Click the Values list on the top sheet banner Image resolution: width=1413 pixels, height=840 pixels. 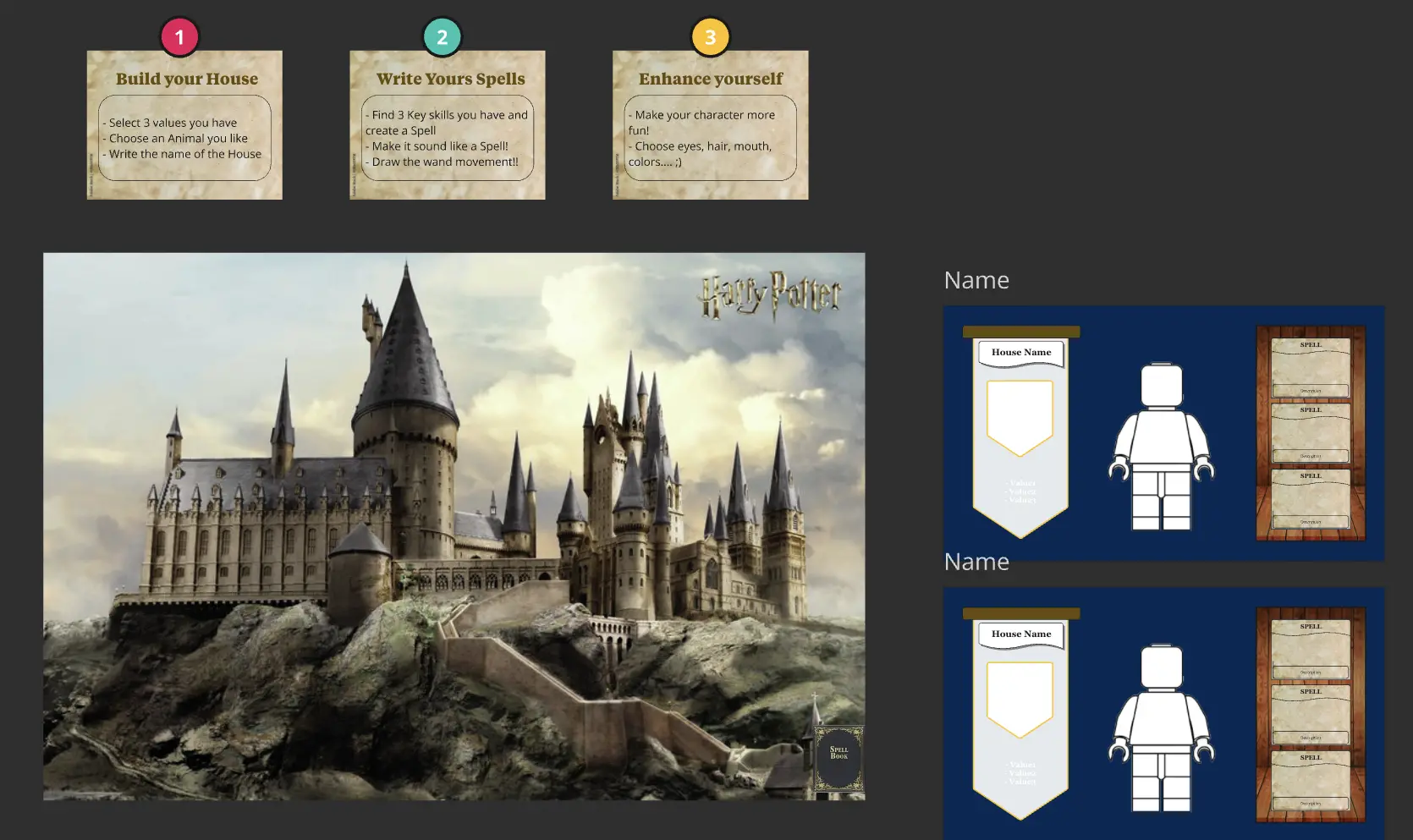(1021, 491)
